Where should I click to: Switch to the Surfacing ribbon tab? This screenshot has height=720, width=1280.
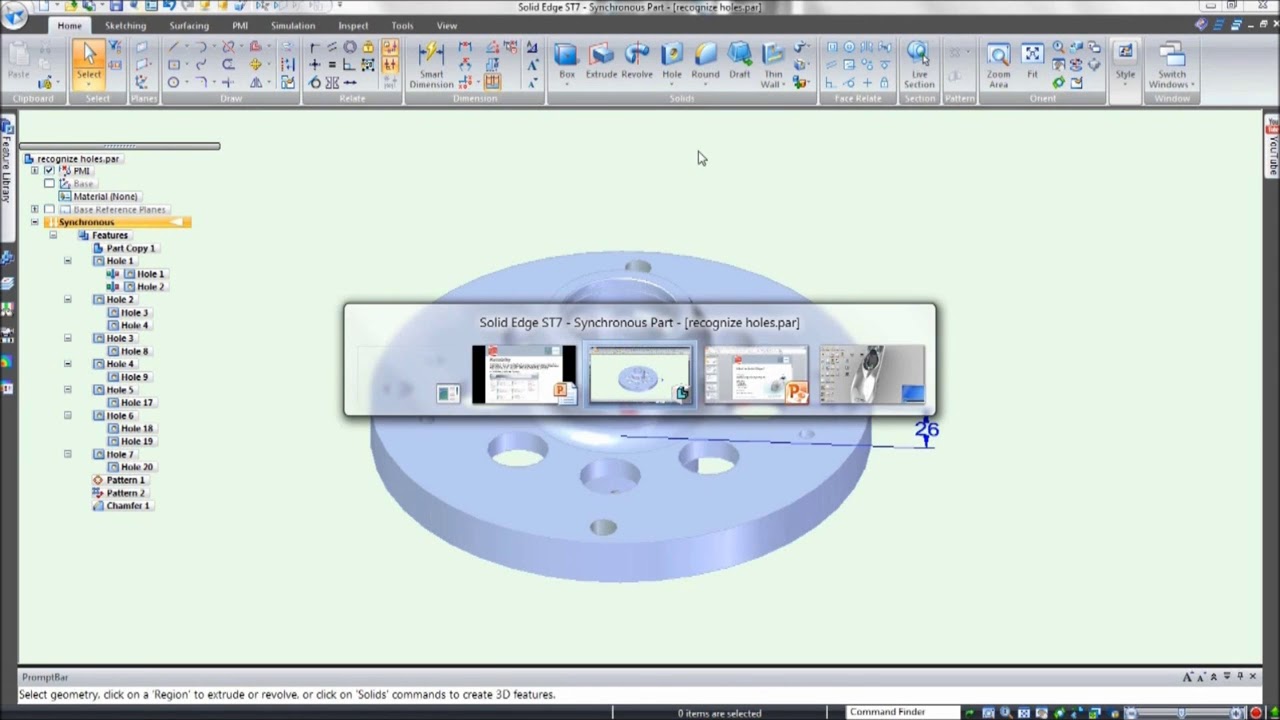pos(189,25)
